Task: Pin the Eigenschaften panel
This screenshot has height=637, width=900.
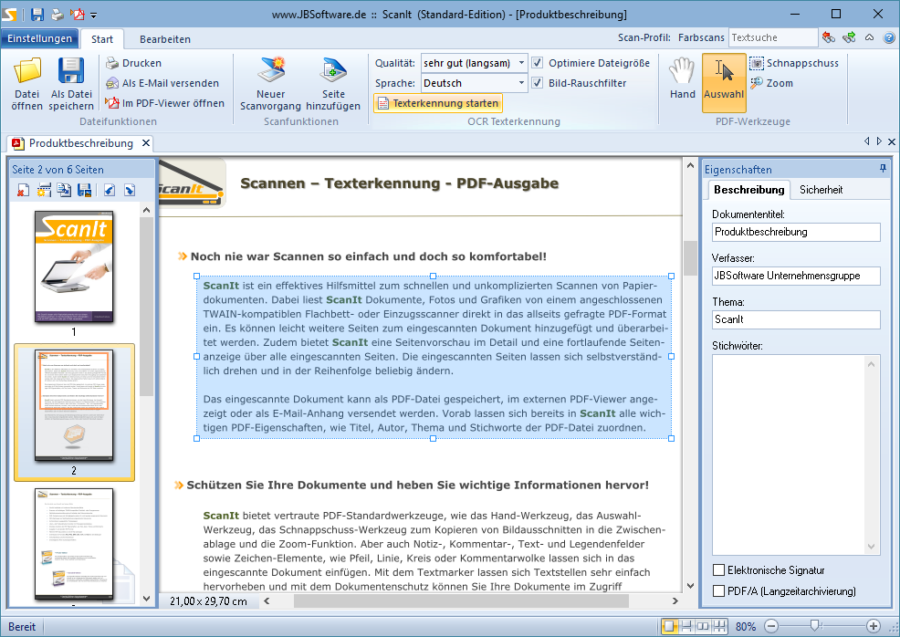Action: [883, 169]
